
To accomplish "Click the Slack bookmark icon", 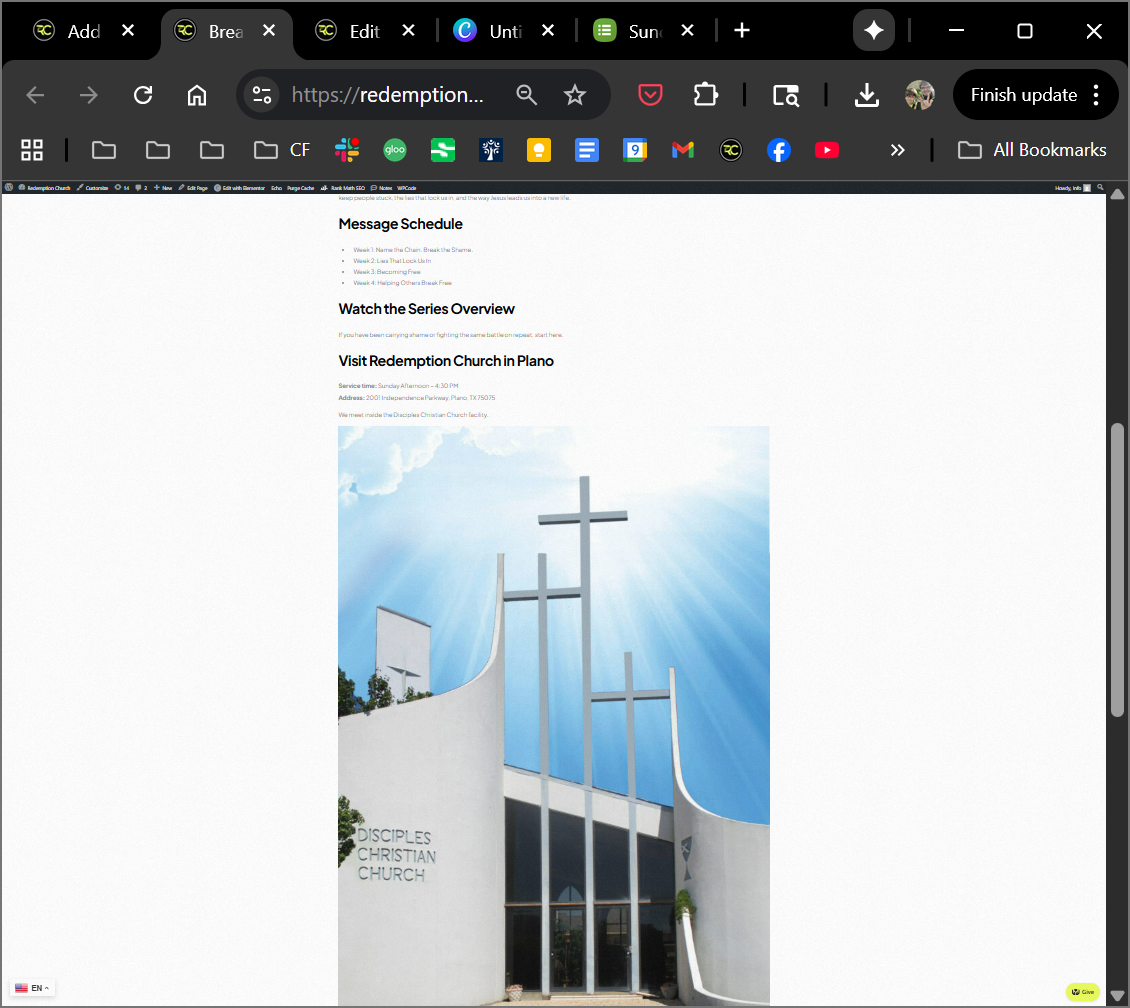I will click(x=347, y=150).
